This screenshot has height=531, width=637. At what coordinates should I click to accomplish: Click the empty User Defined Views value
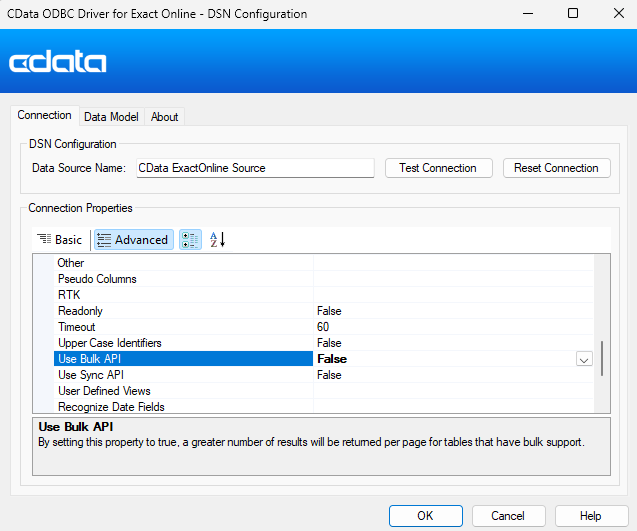coord(453,391)
